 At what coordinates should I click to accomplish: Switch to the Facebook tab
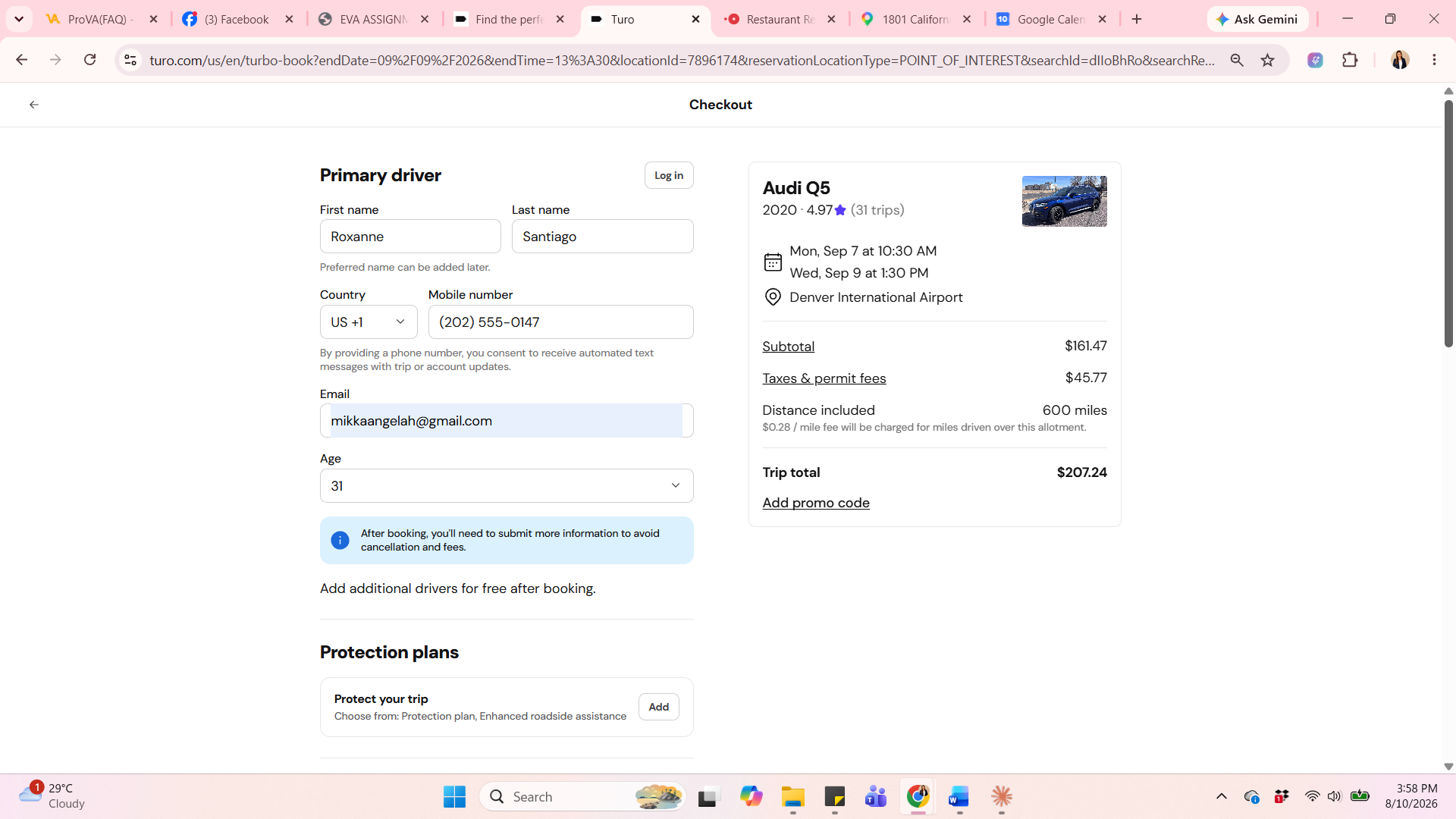pos(237,19)
